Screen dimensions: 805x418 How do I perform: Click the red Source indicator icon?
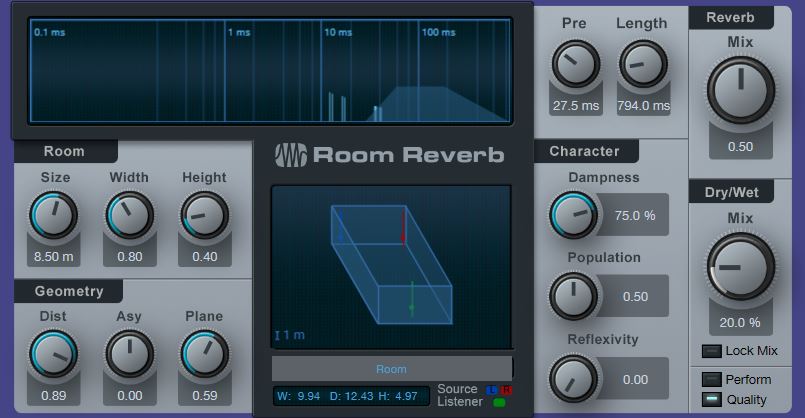tap(505, 389)
